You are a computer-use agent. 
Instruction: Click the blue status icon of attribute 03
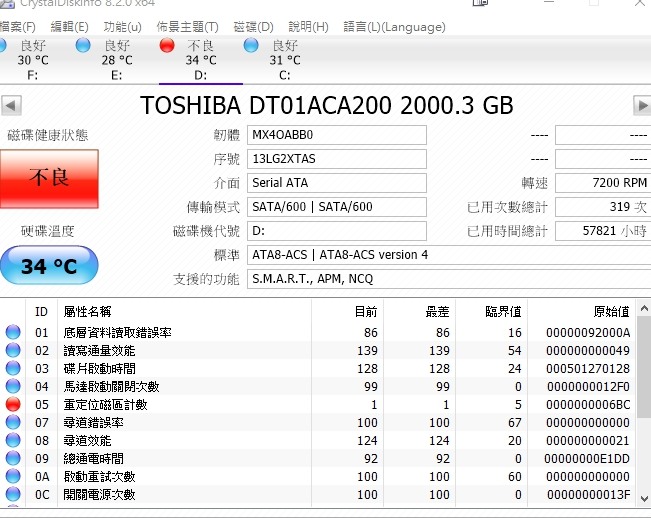(x=13, y=368)
